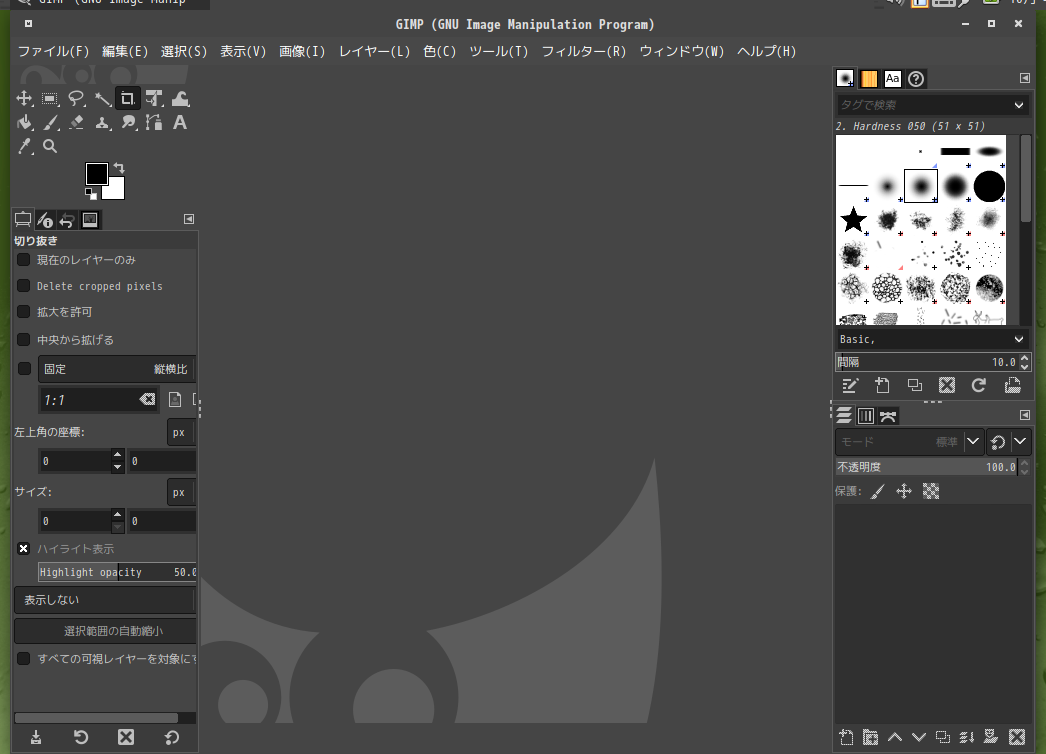1046x754 pixels.
Task: Duplicate the selected brush
Action: [x=915, y=385]
